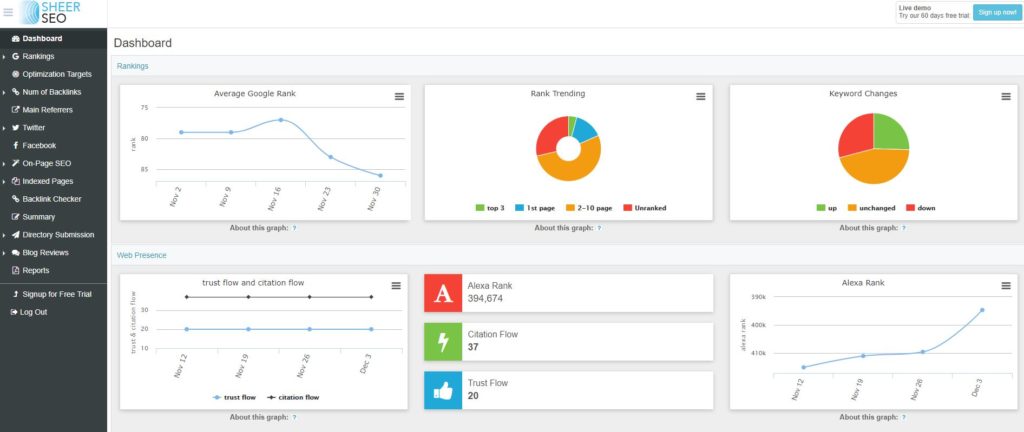Click the Optimization Targets target icon
The image size is (1024, 432).
click(16, 74)
